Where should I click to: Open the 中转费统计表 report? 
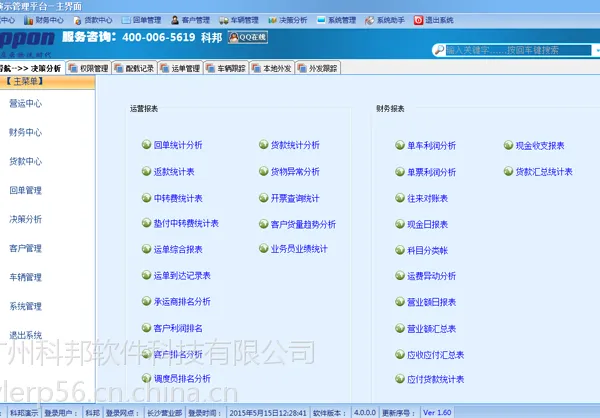(178, 198)
